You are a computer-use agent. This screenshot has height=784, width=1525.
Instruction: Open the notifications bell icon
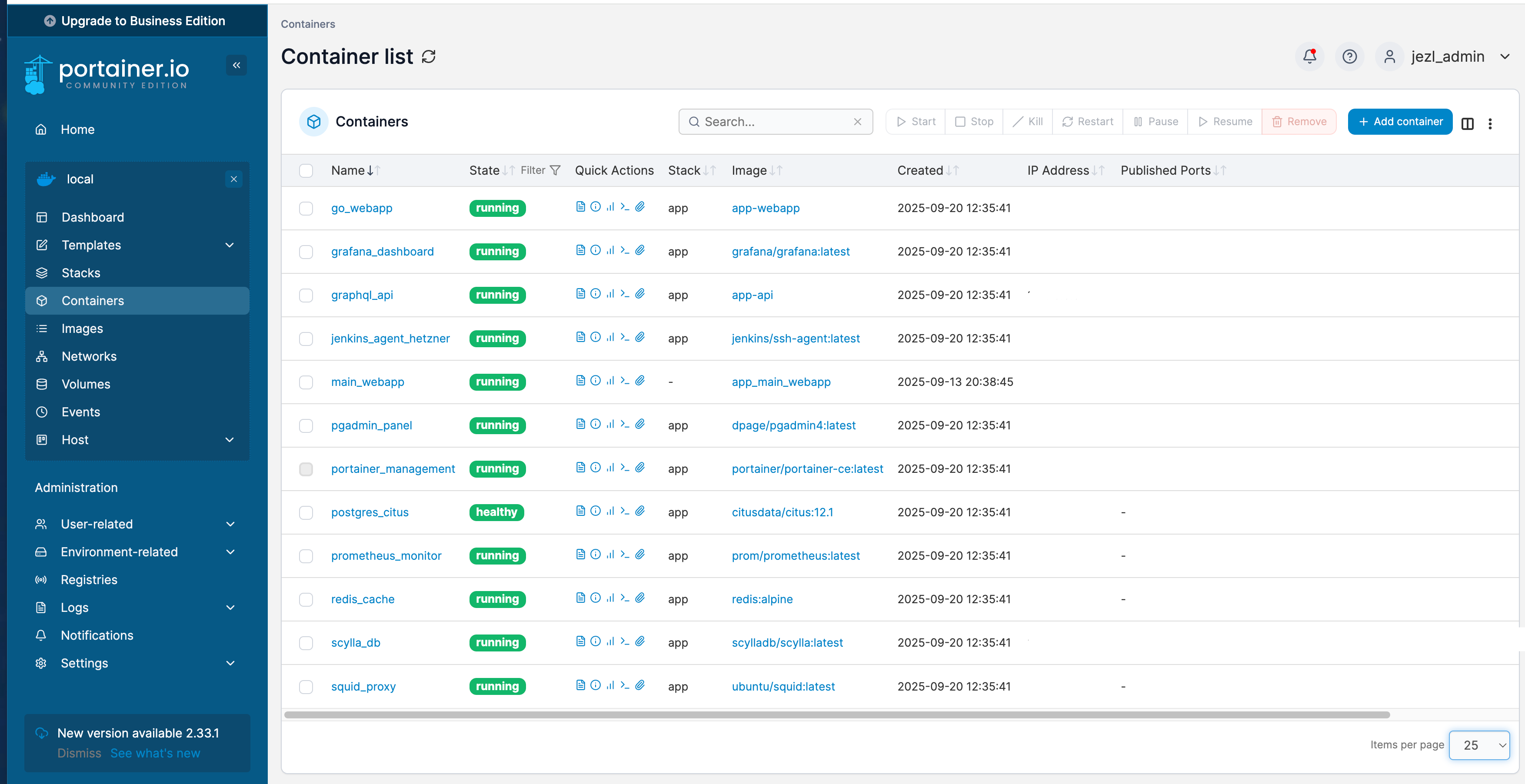click(1309, 56)
